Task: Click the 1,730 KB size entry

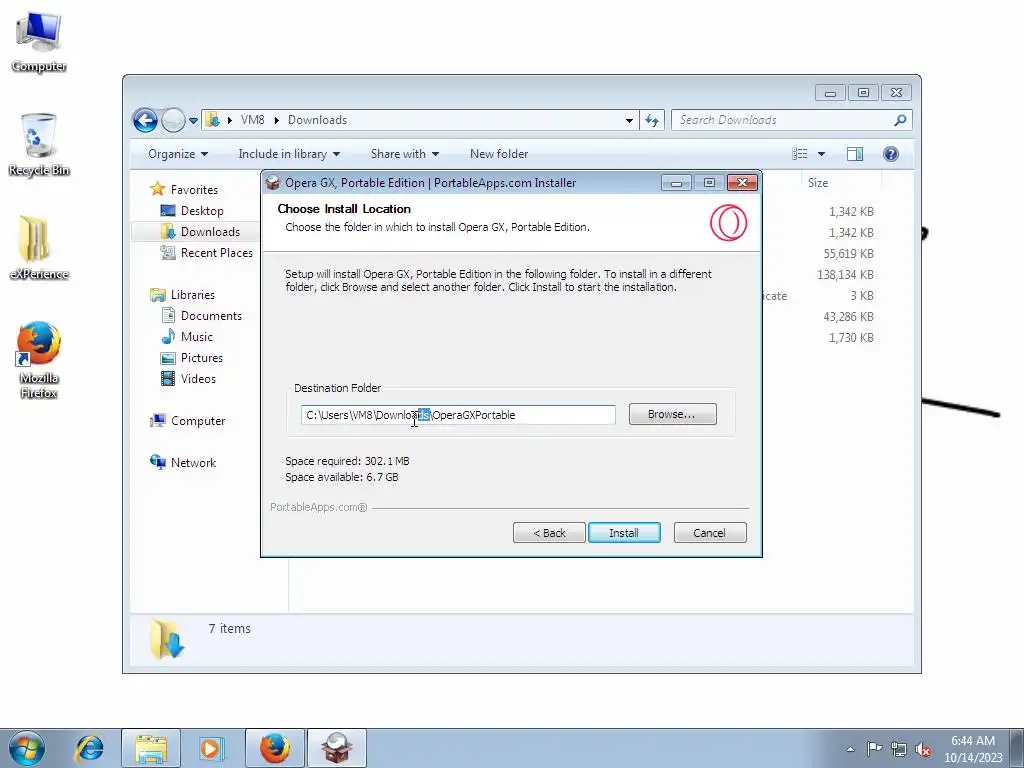Action: tap(851, 338)
